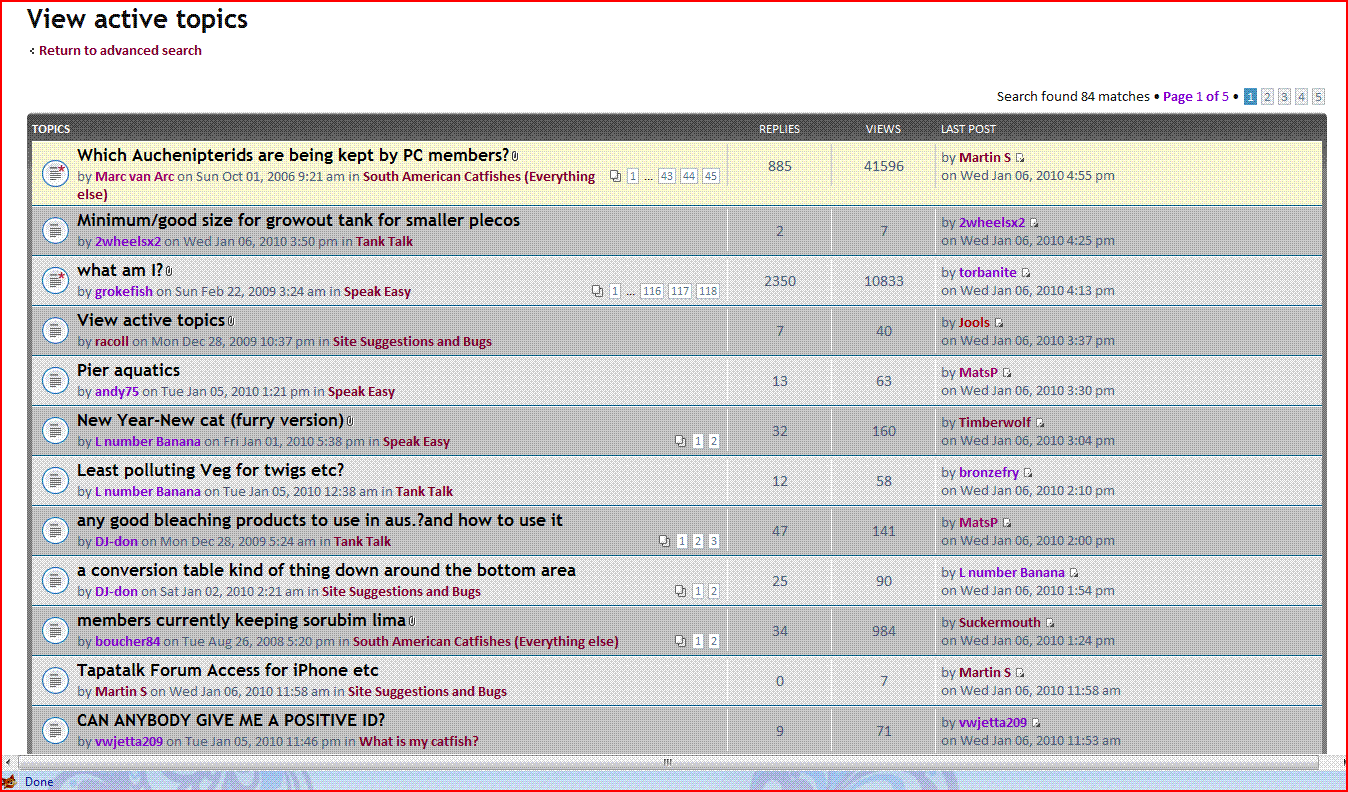Go to page 2 of search results
Image resolution: width=1348 pixels, height=792 pixels.
click(x=1267, y=97)
